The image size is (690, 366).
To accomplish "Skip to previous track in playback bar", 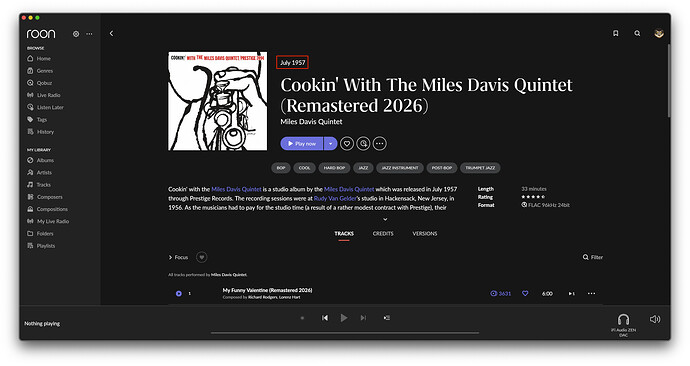I will pos(325,318).
